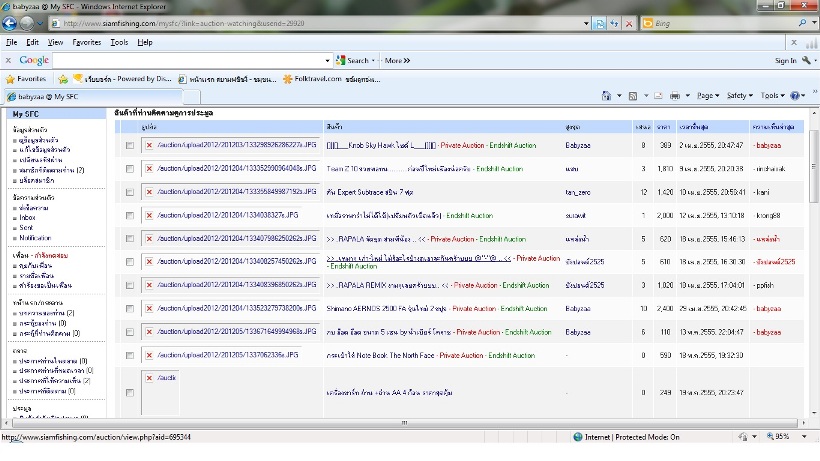Open the Help menu
Viewport: 820px width, 461px height.
145,42
